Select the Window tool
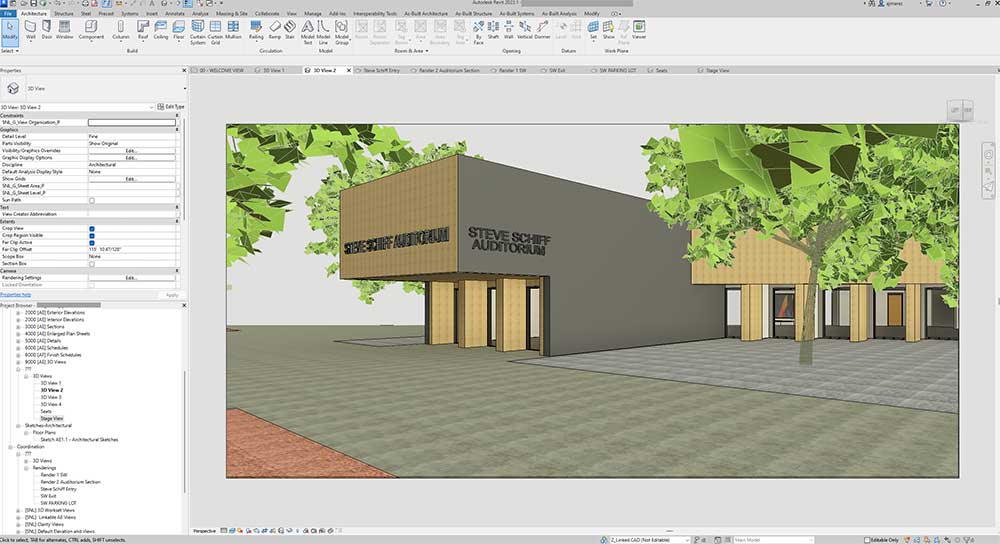 pyautogui.click(x=64, y=28)
